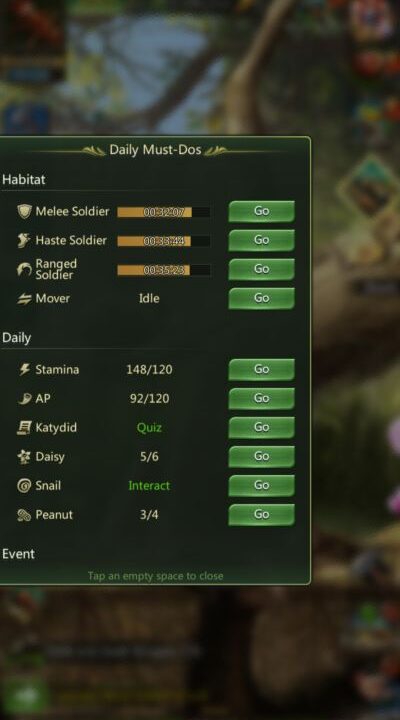This screenshot has width=400, height=720.
Task: Click the Katydid scroll icon
Action: [24, 428]
